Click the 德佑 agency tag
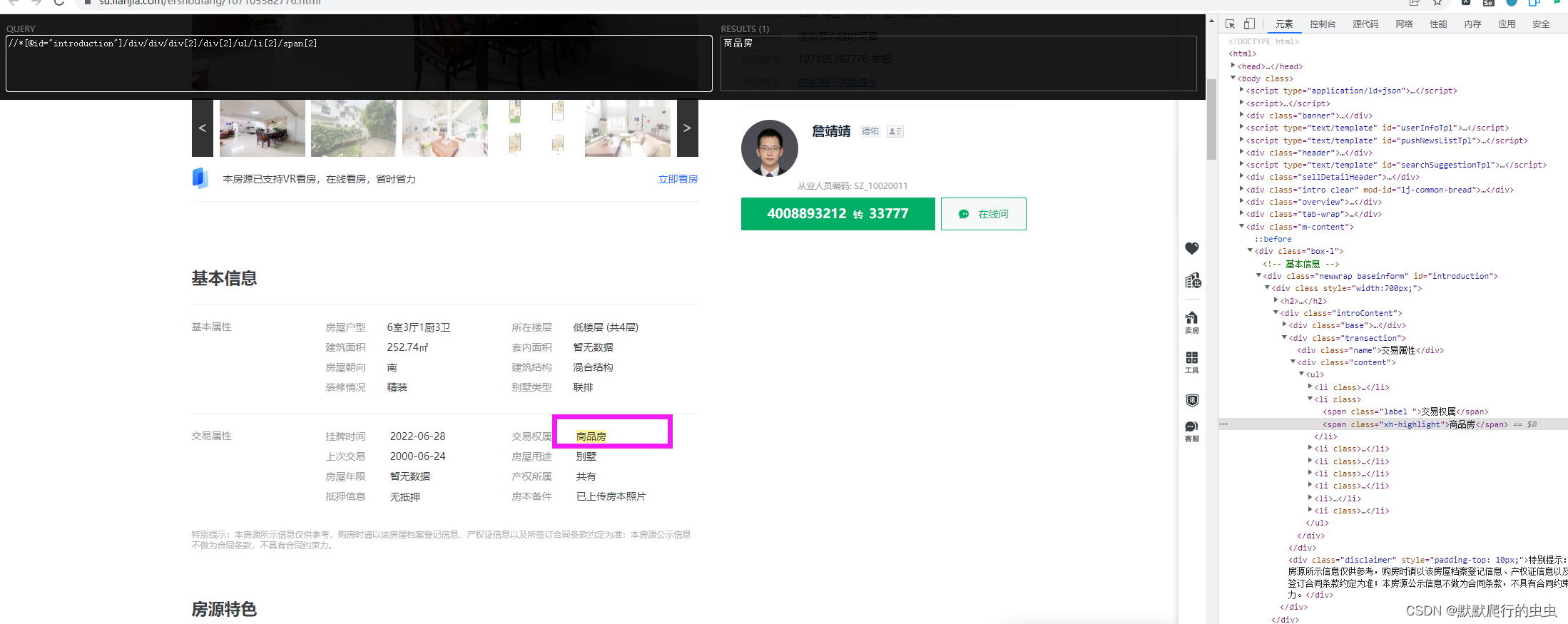The height and width of the screenshot is (624, 1568). click(x=870, y=131)
